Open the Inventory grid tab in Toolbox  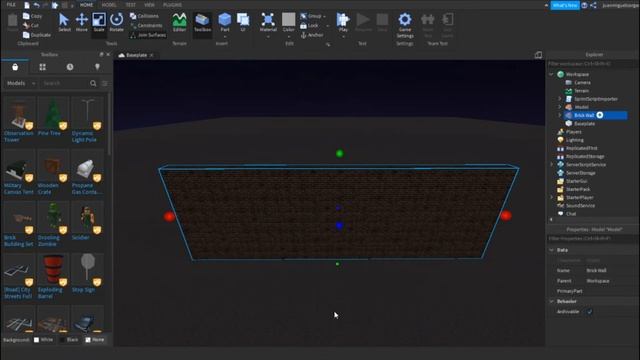point(42,67)
